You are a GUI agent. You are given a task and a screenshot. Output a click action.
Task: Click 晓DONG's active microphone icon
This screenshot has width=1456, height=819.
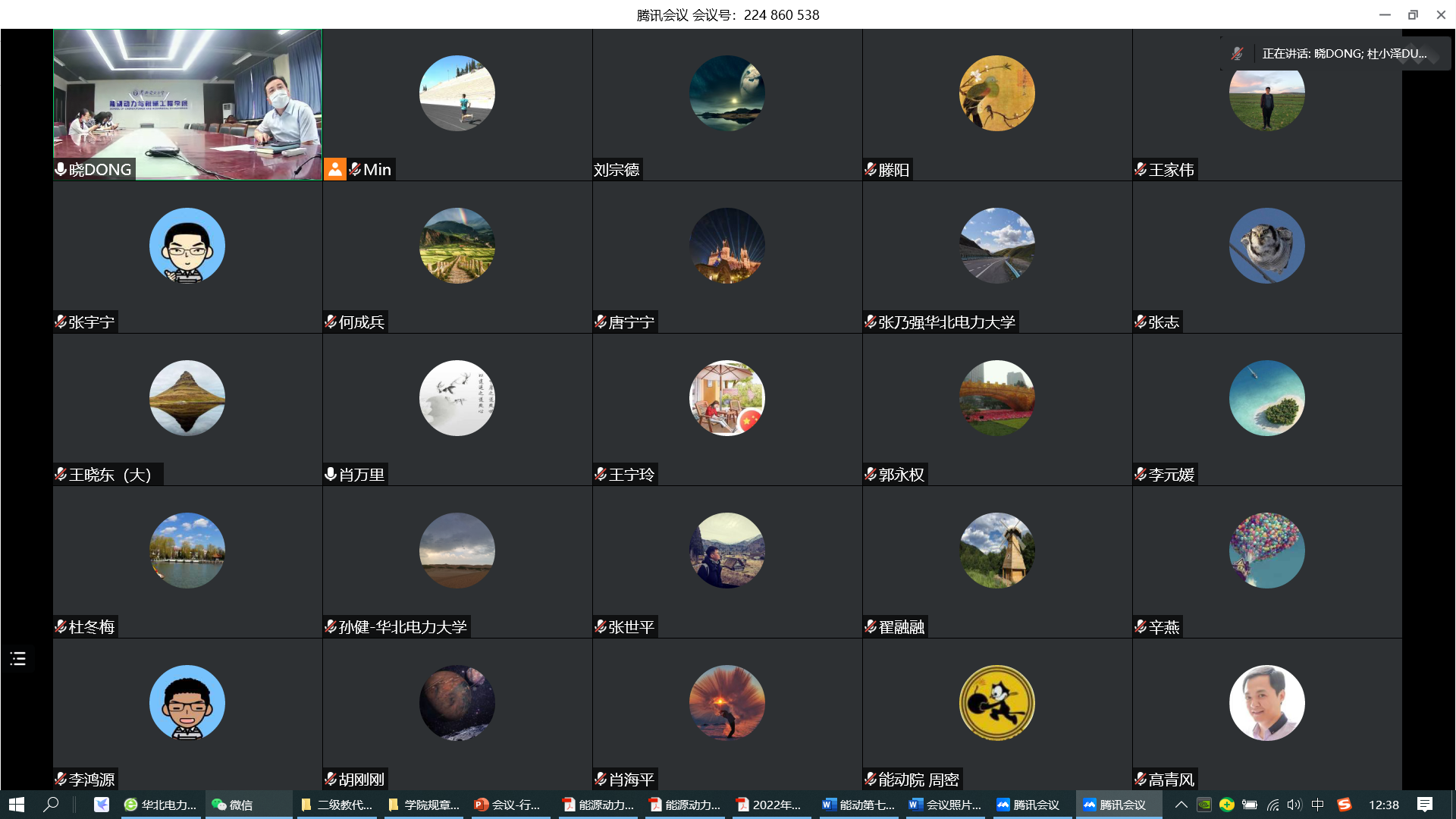coord(61,169)
